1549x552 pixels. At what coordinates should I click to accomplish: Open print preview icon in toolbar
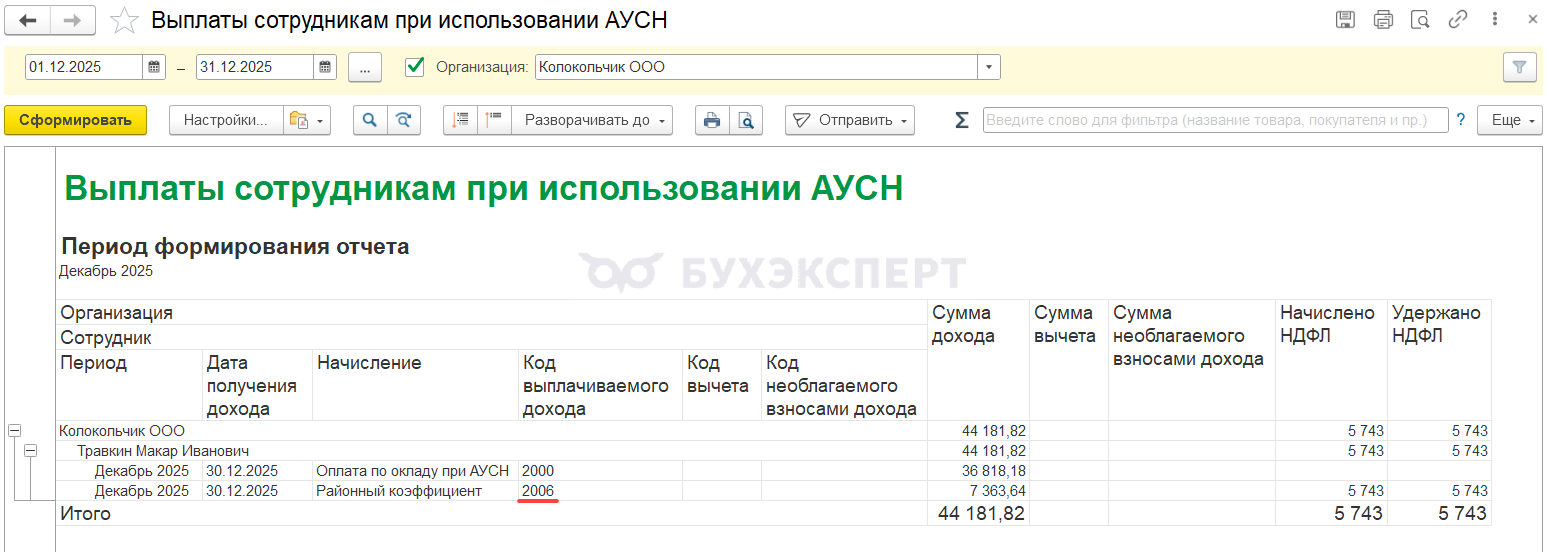tap(746, 120)
